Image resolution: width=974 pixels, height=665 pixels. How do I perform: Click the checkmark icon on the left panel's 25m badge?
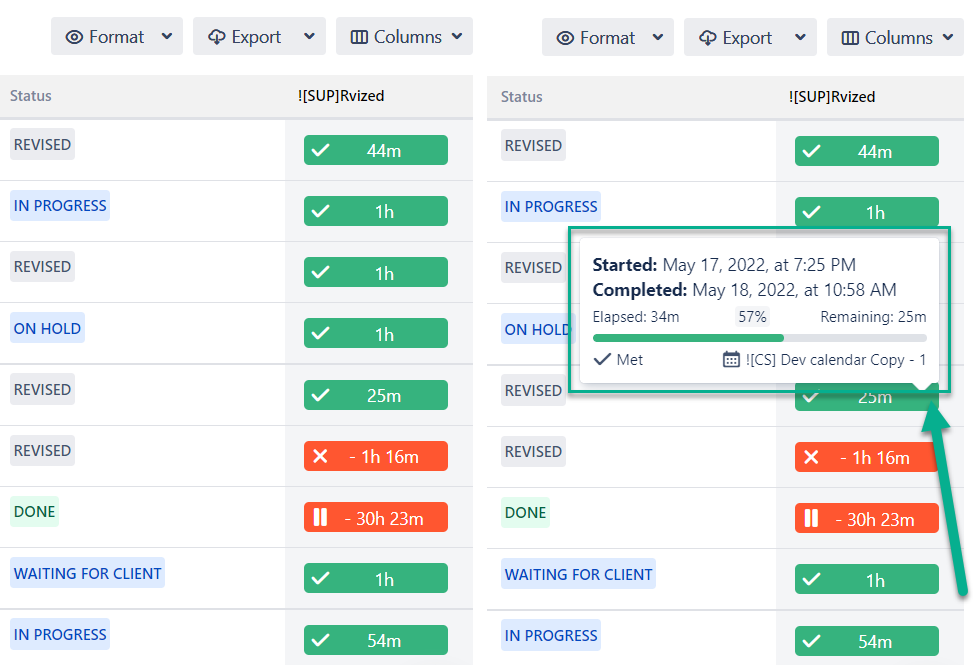pos(321,395)
